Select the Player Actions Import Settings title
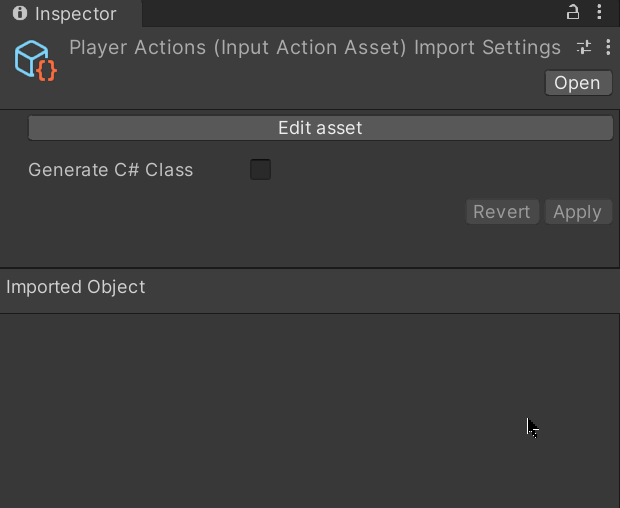Image resolution: width=620 pixels, height=508 pixels. tap(315, 48)
